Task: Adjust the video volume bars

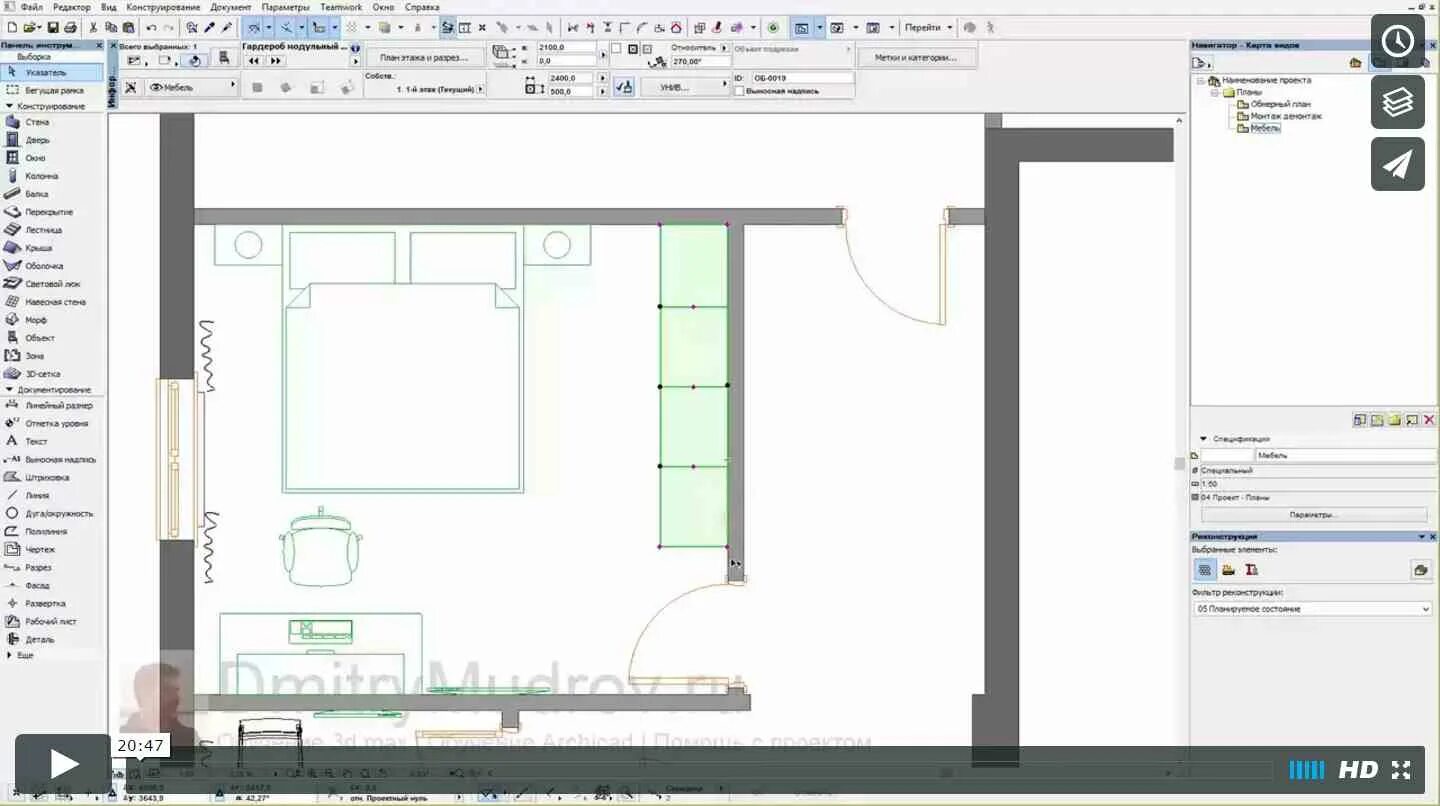Action: pyautogui.click(x=1306, y=770)
